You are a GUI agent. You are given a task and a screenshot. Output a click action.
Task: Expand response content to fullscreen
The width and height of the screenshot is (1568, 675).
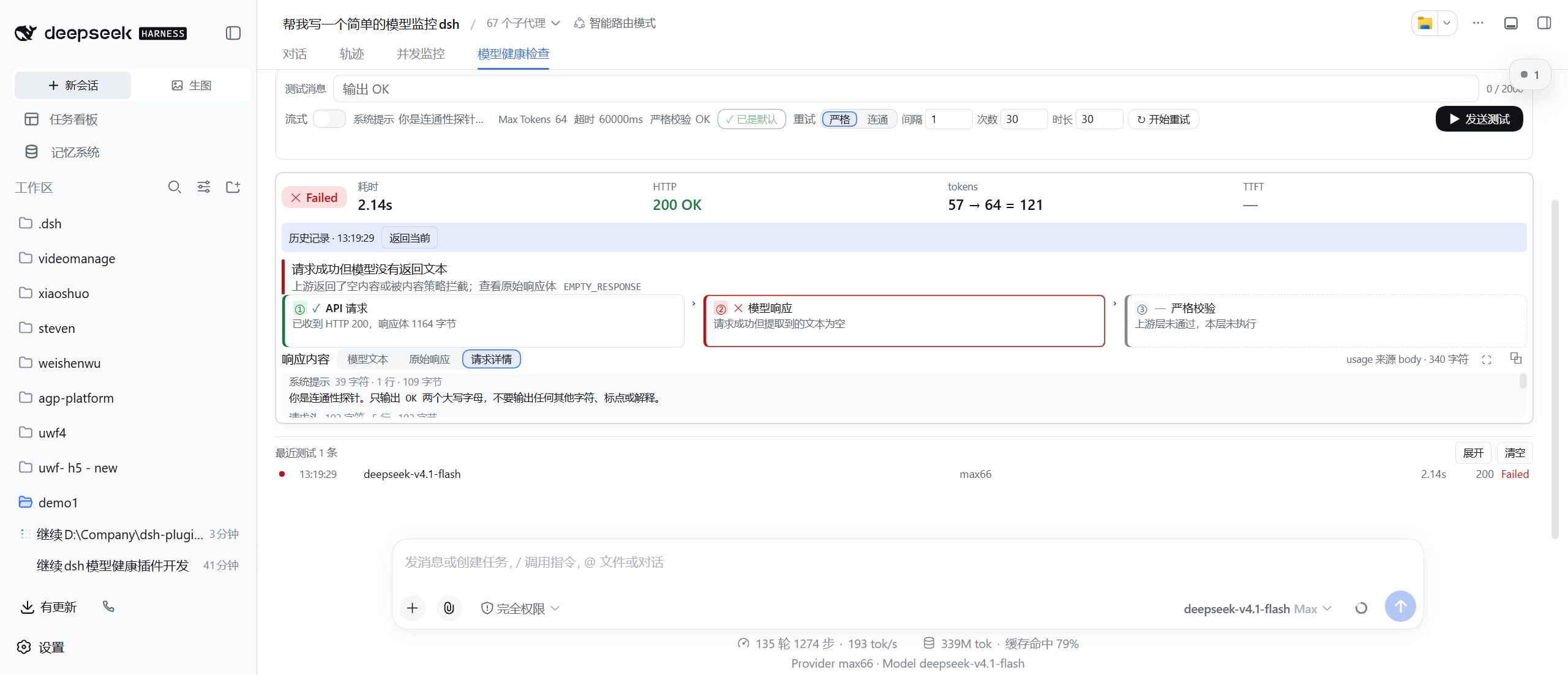tap(1487, 360)
